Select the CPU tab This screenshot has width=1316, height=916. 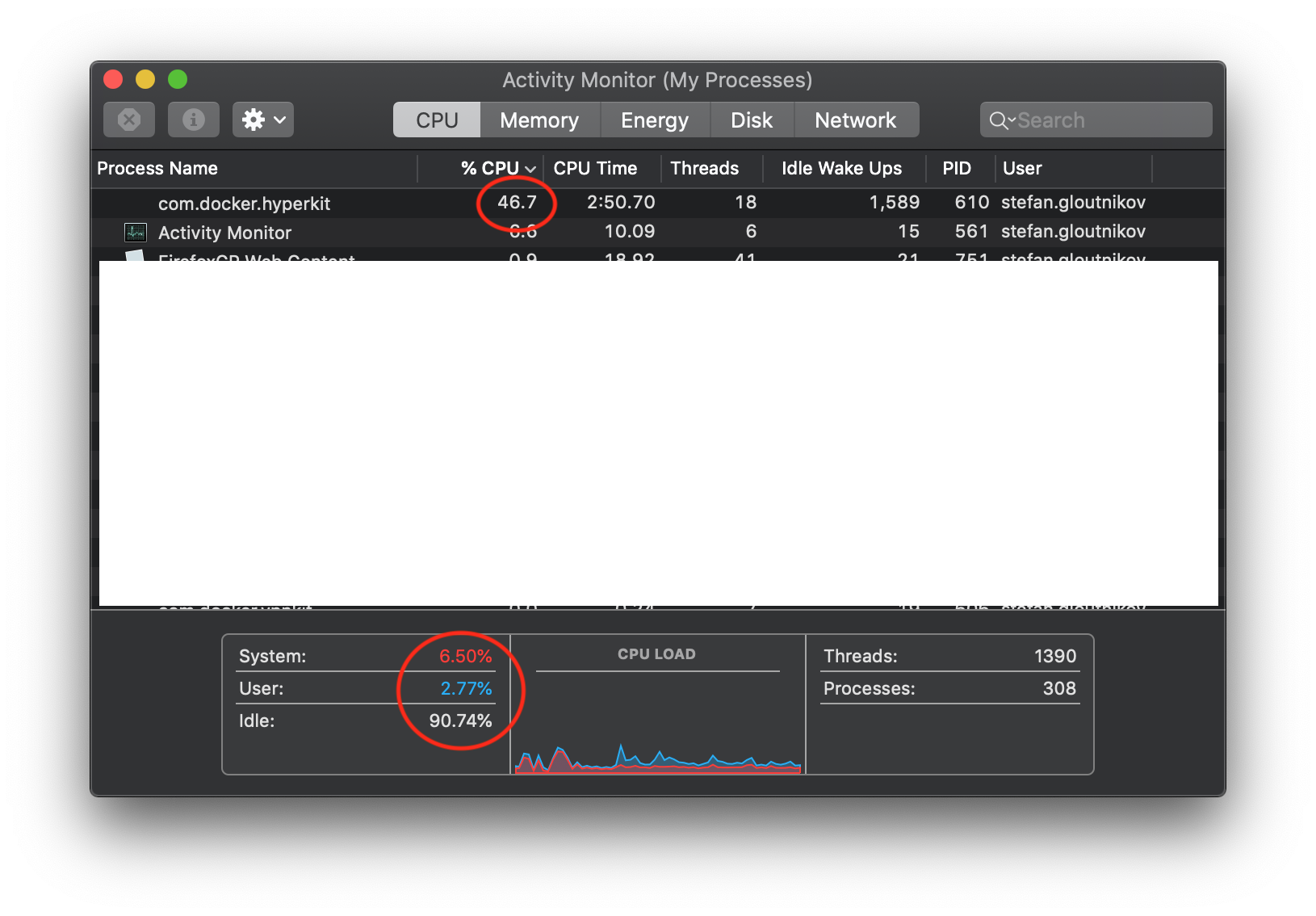pos(436,120)
